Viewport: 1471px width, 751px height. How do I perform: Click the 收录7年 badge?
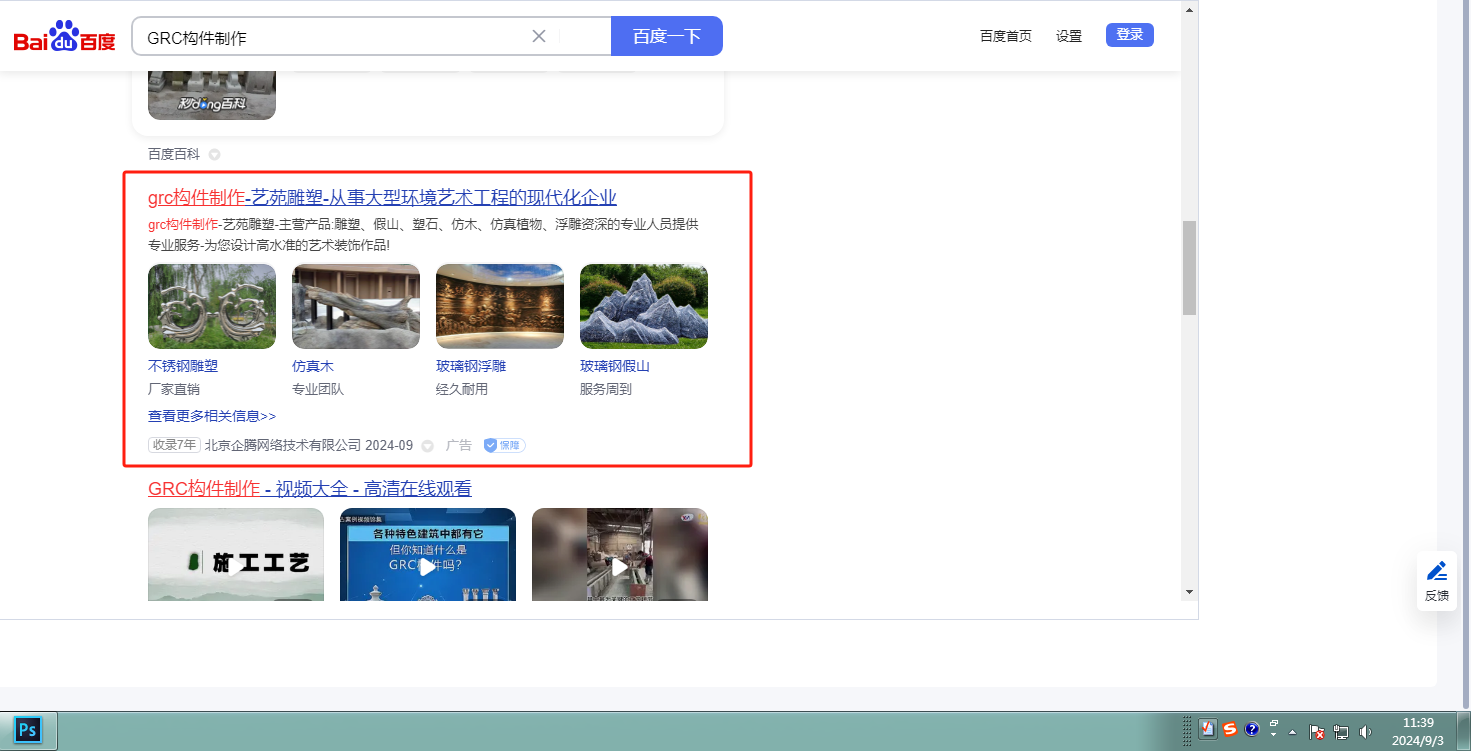(174, 445)
